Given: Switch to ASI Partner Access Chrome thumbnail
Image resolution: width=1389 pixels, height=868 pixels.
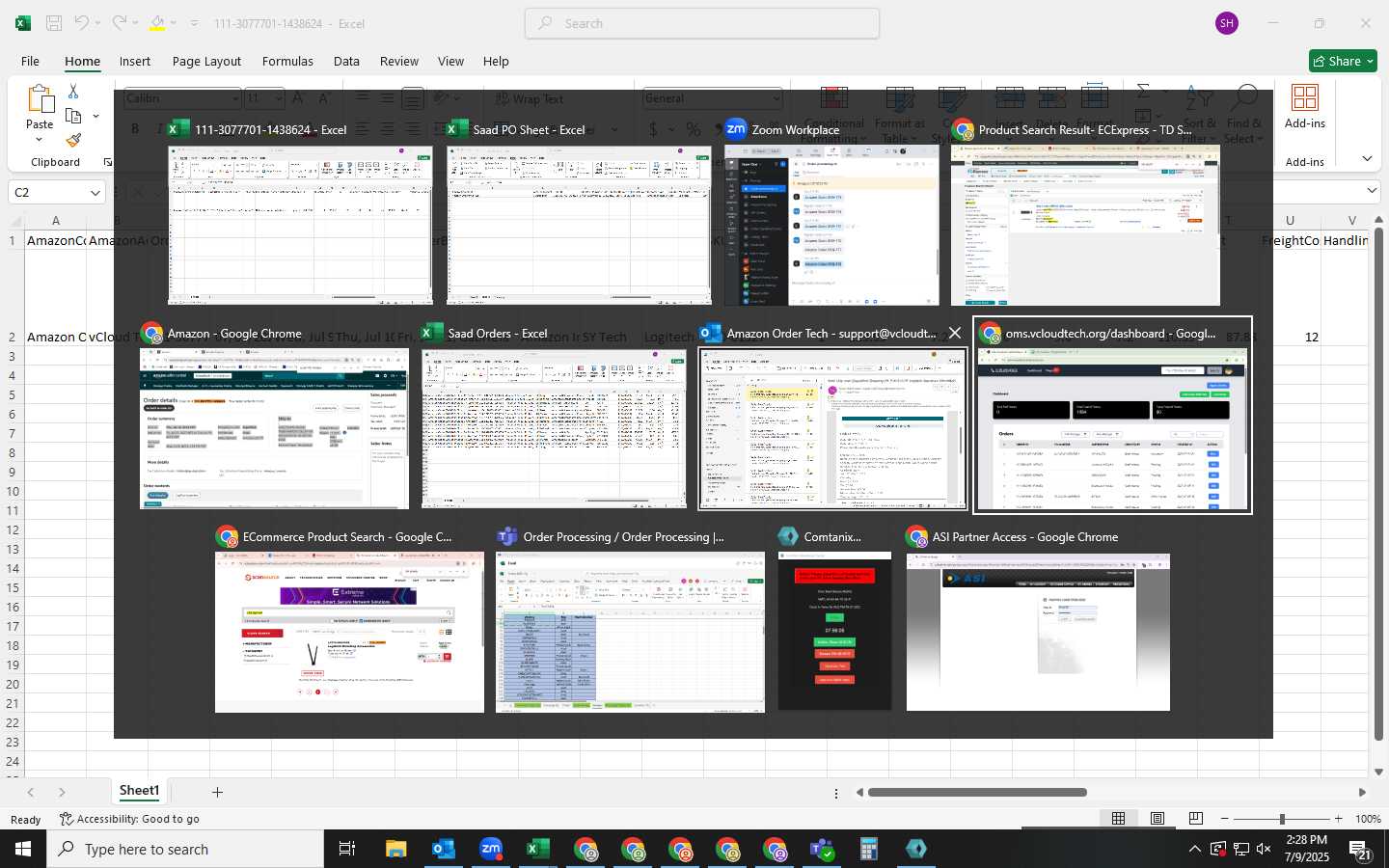Looking at the screenshot, I should pos(1038,633).
